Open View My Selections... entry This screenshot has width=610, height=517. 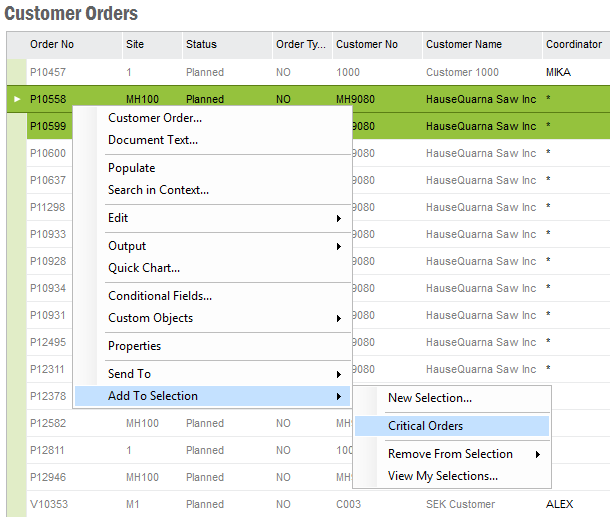[x=443, y=476]
